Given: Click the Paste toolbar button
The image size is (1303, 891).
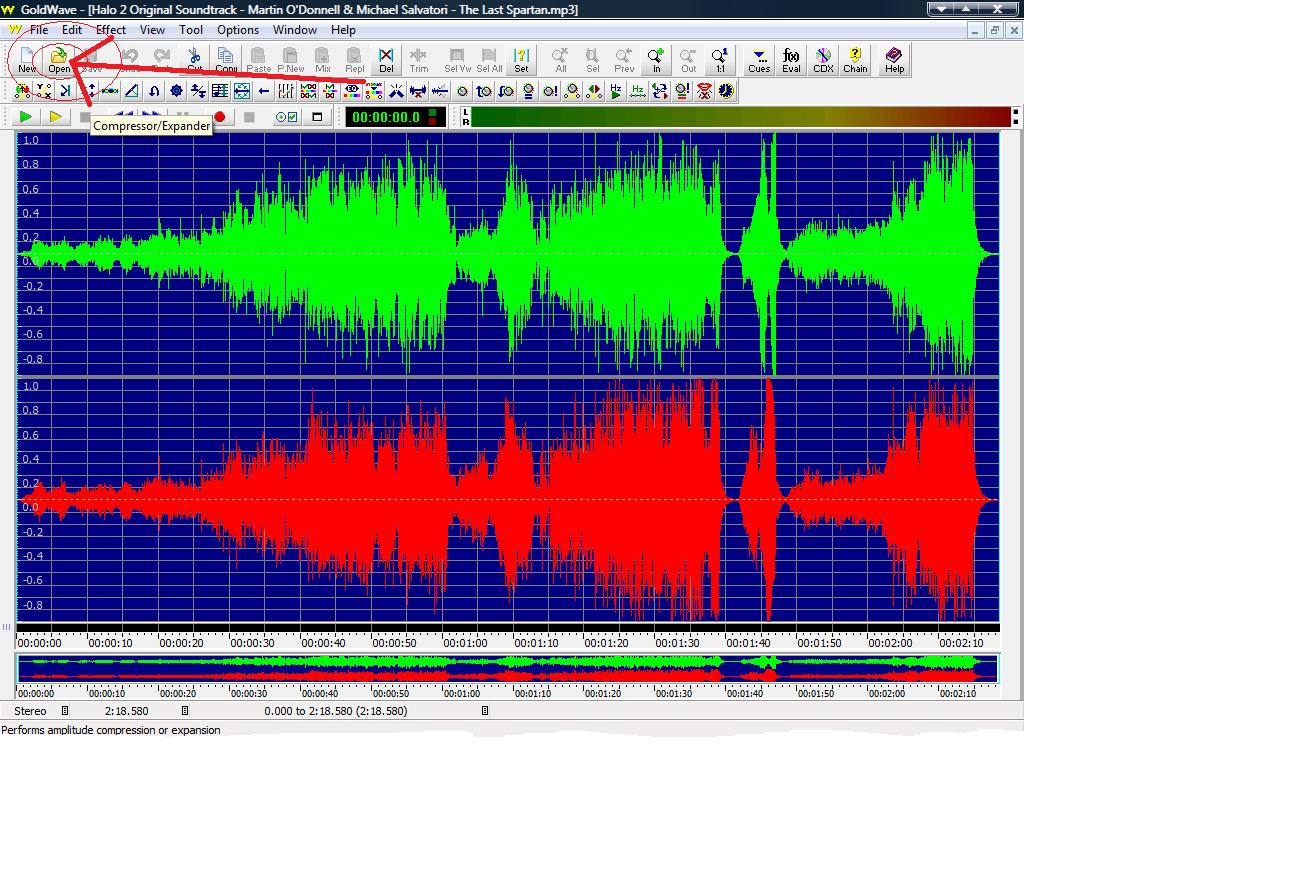Looking at the screenshot, I should click(259, 59).
